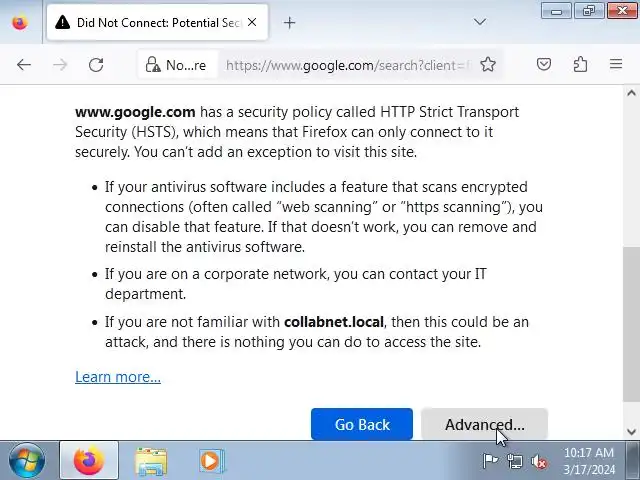Image resolution: width=640 pixels, height=480 pixels.
Task: Open the Learn more... link
Action: 118,377
